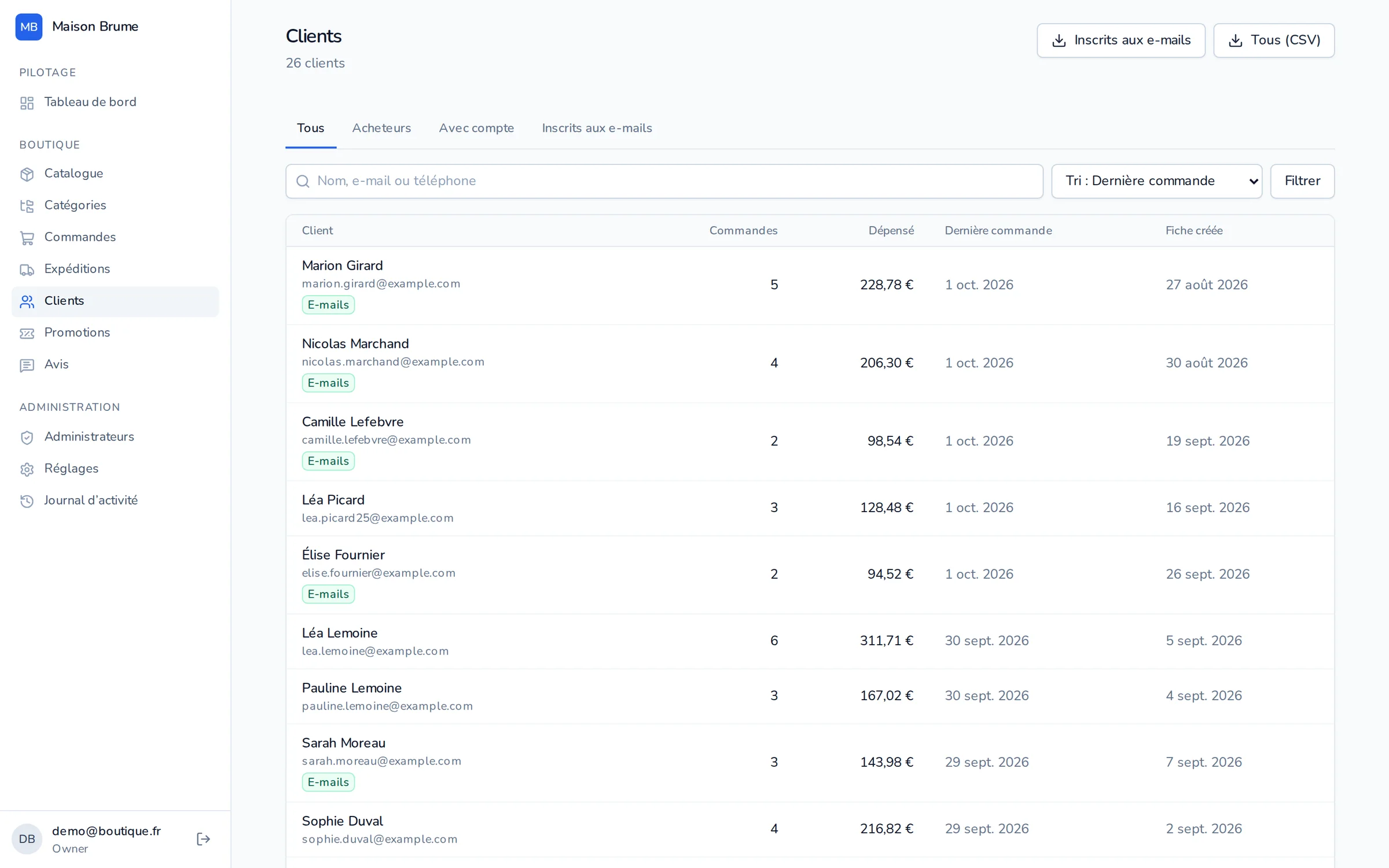Open Réglages in sidebar
Viewport: 1389px width, 868px height.
tap(115, 469)
